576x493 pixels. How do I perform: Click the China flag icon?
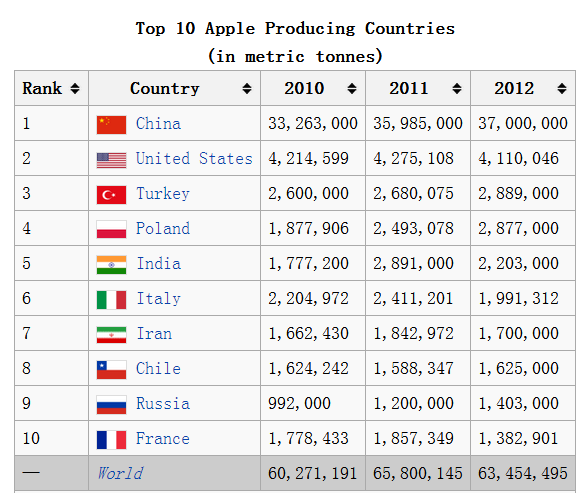(111, 125)
